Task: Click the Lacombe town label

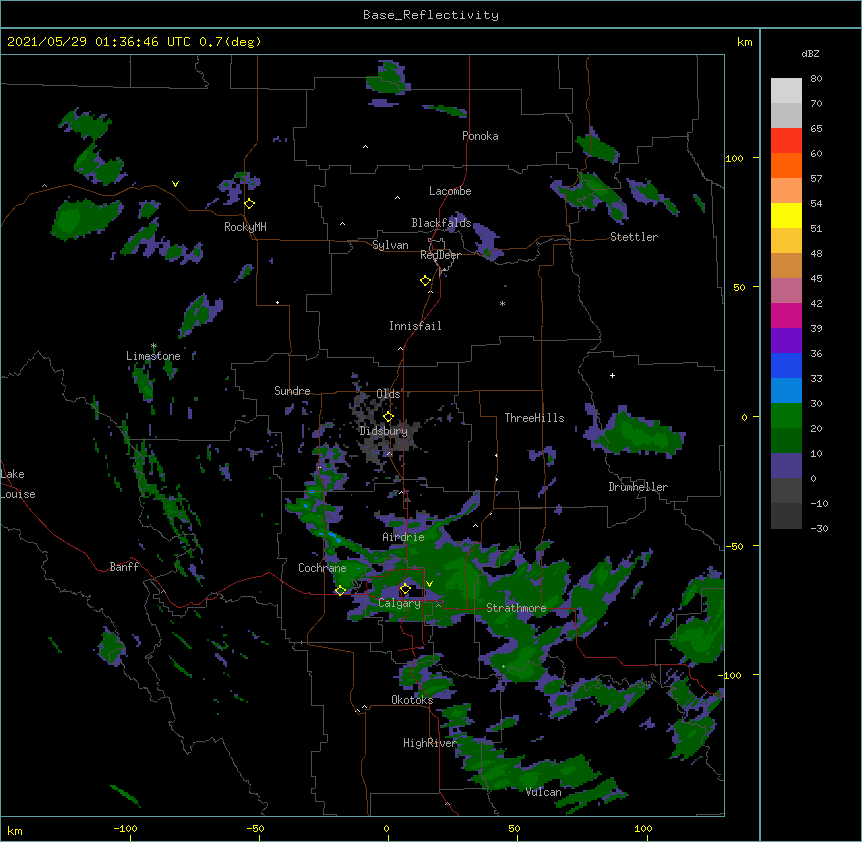Action: 450,191
